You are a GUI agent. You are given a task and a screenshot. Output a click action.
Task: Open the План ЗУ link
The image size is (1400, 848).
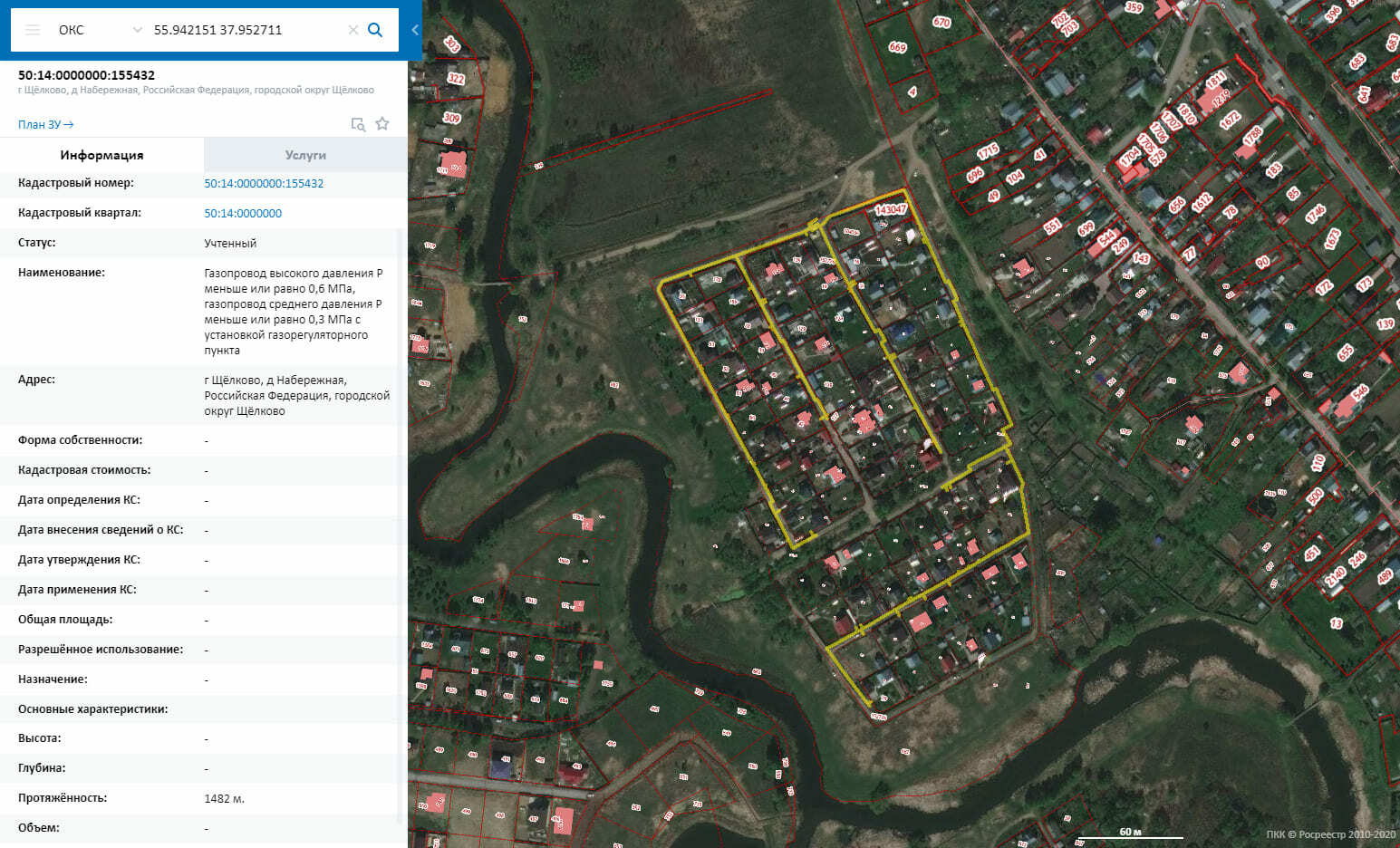[45, 124]
